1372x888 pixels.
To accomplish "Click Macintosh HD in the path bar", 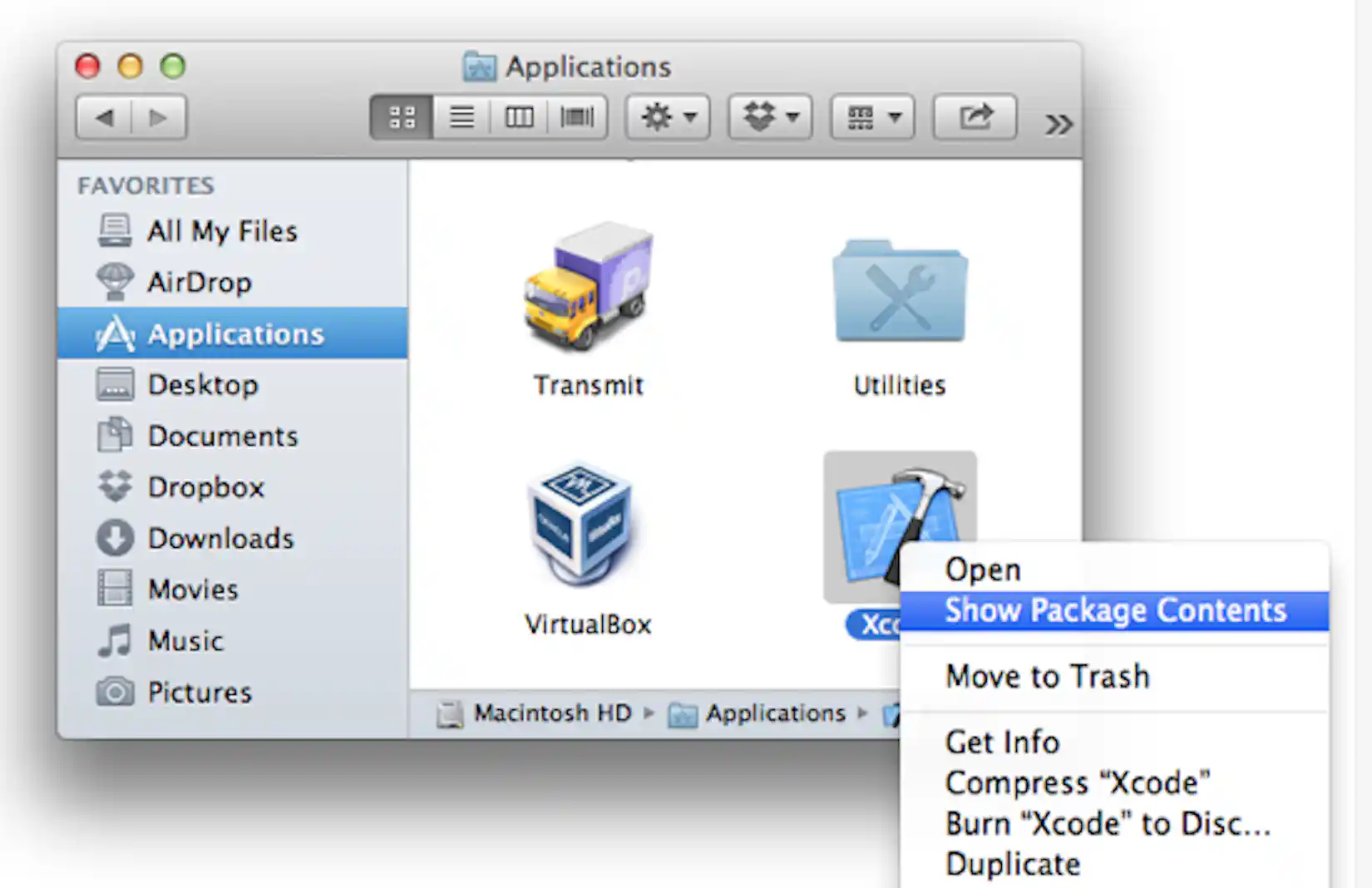I will (x=535, y=713).
